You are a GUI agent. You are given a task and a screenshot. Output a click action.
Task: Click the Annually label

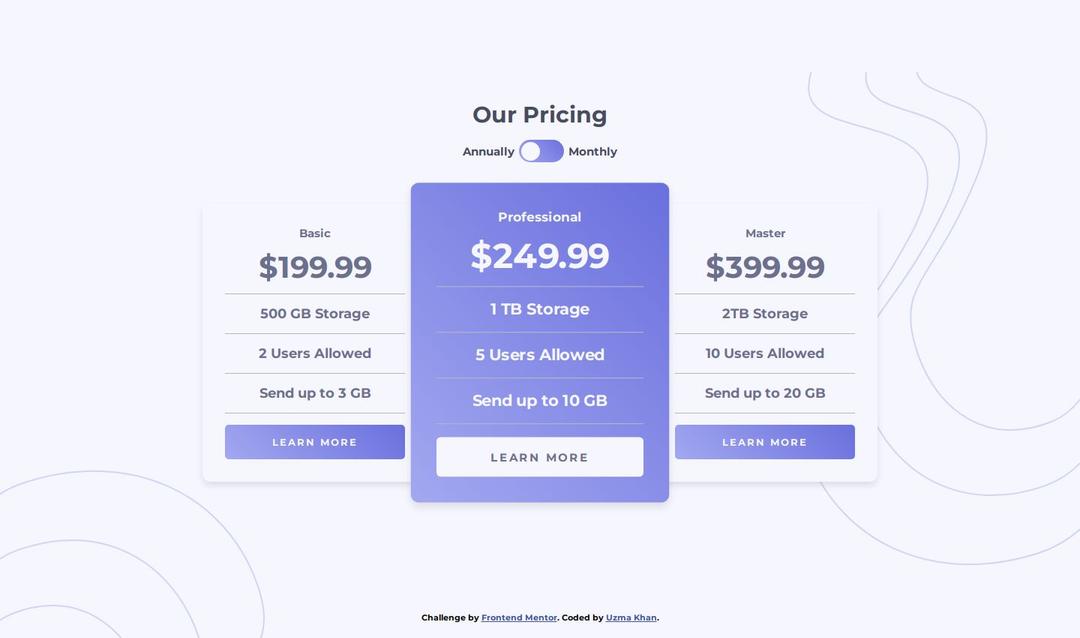click(x=488, y=152)
